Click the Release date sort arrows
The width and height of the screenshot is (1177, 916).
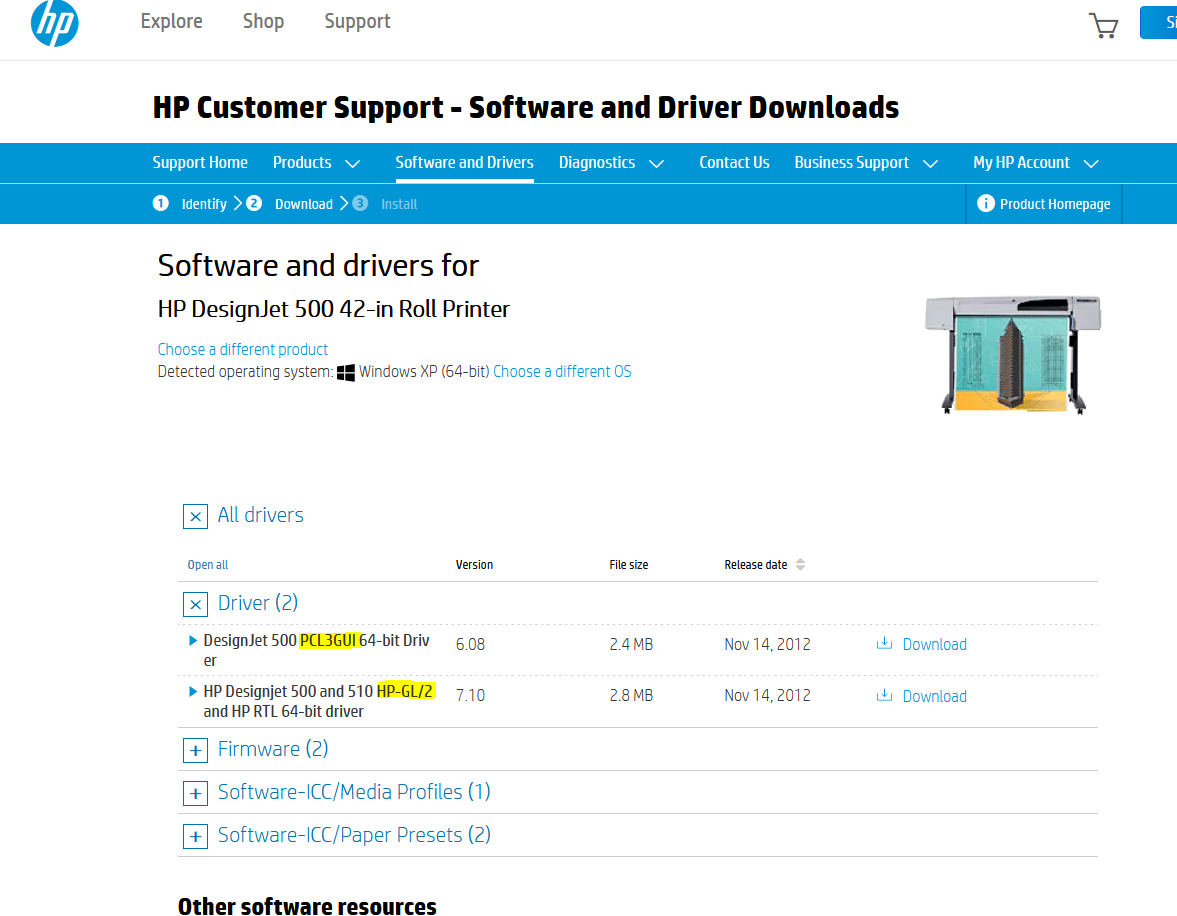pos(800,565)
